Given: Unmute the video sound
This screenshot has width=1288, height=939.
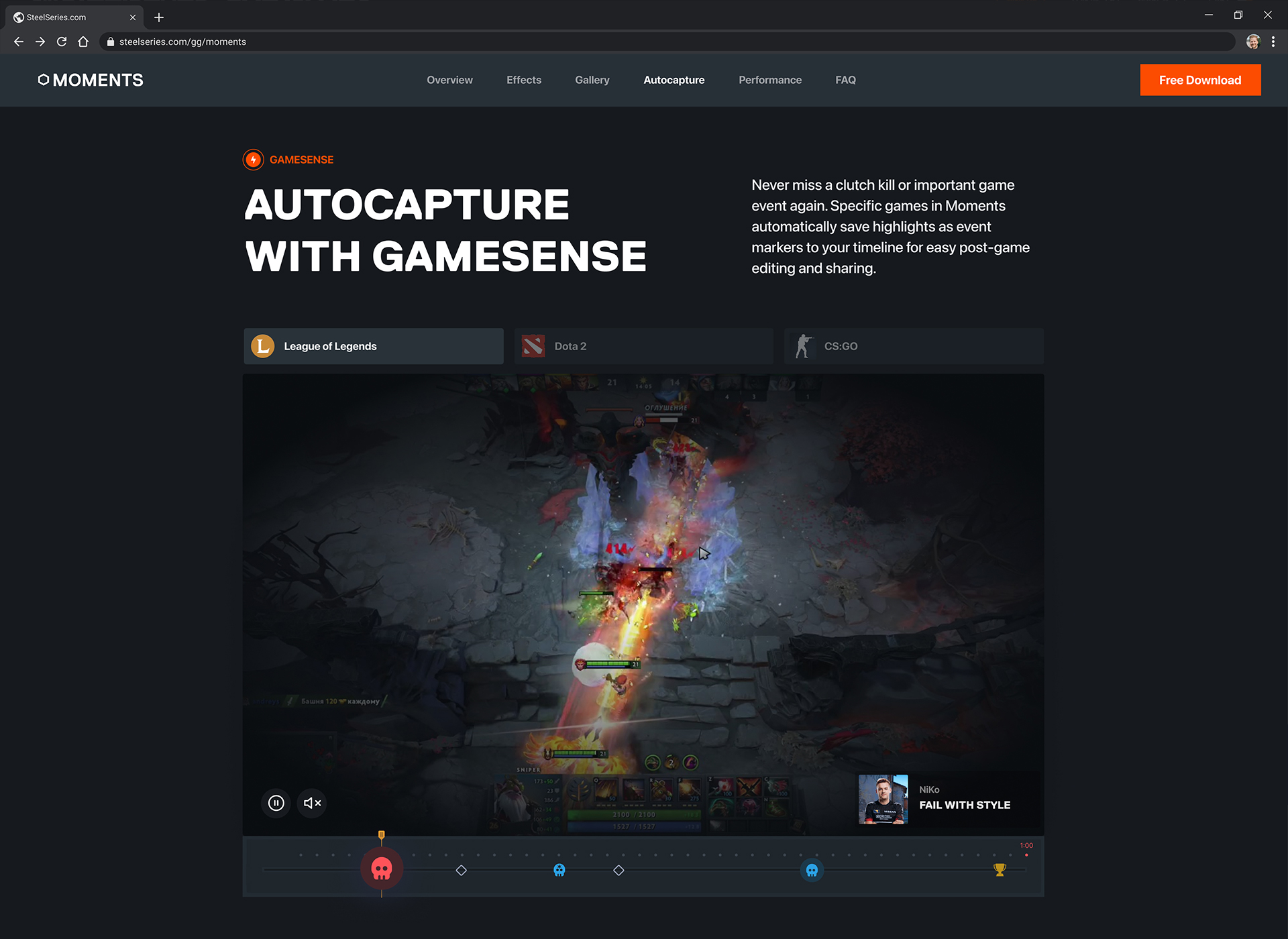Looking at the screenshot, I should click(312, 803).
